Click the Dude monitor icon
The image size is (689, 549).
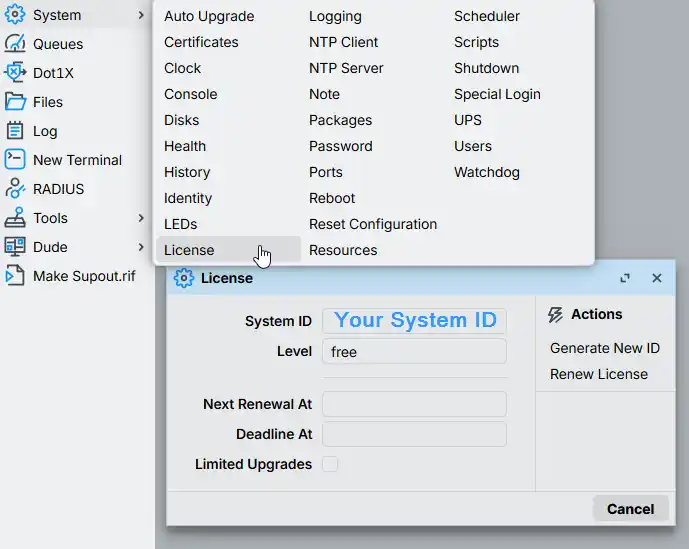15,247
